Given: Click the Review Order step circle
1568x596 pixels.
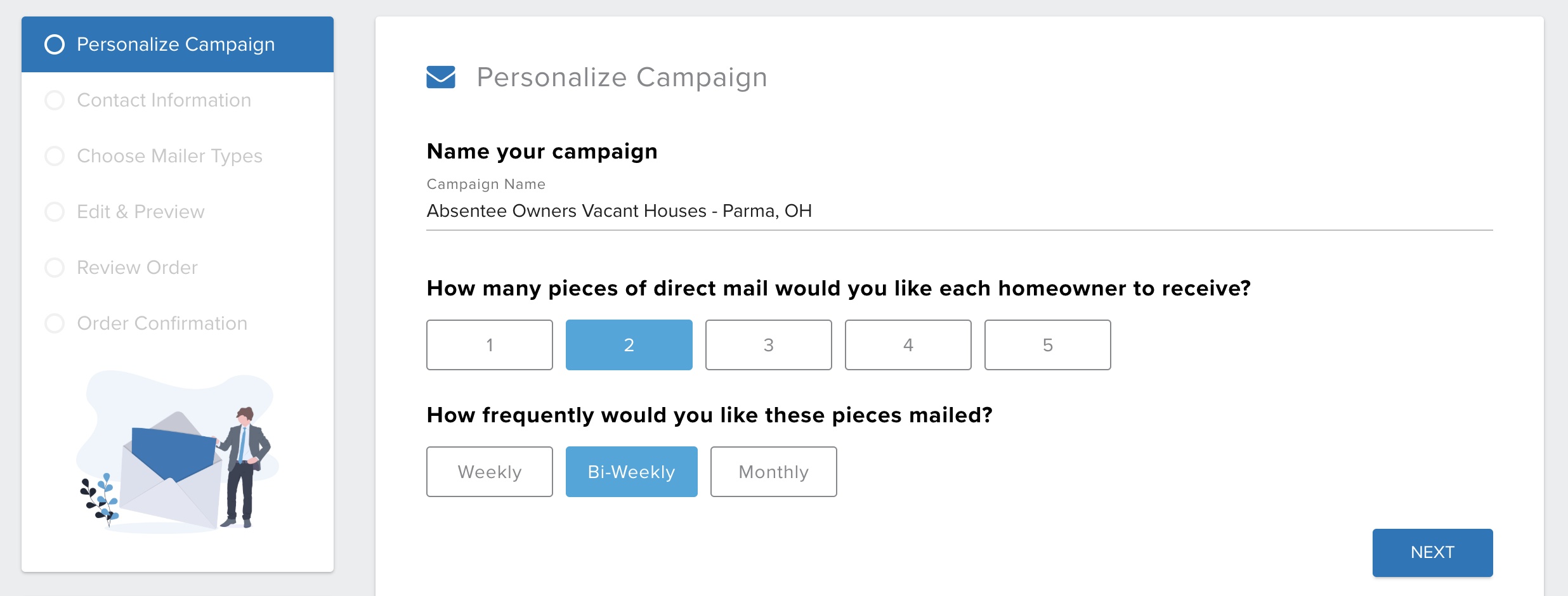Looking at the screenshot, I should pyautogui.click(x=55, y=268).
